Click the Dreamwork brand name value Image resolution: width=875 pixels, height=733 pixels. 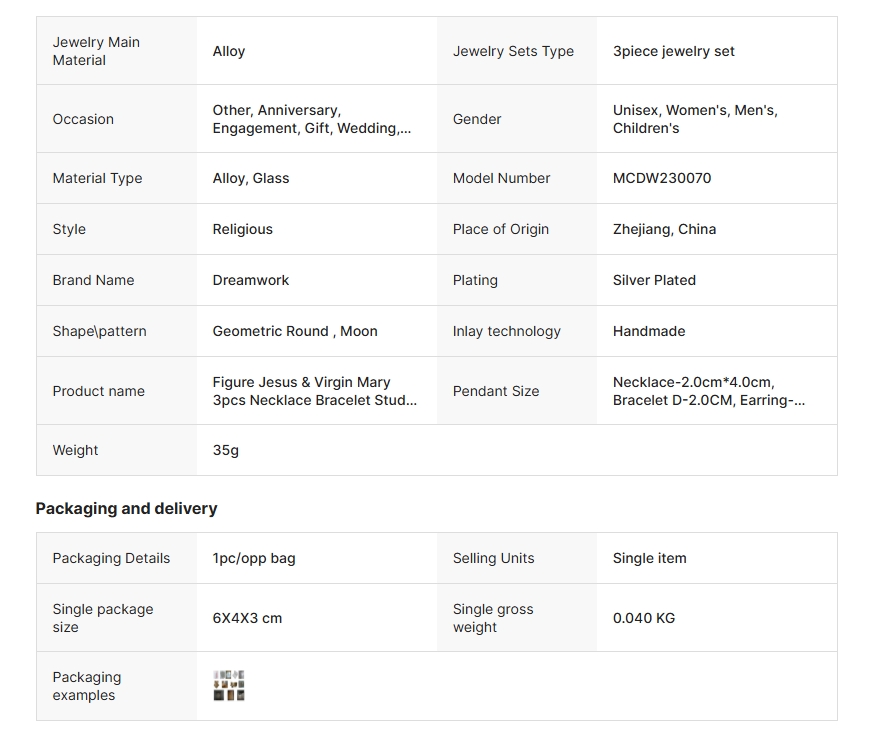[x=251, y=280]
